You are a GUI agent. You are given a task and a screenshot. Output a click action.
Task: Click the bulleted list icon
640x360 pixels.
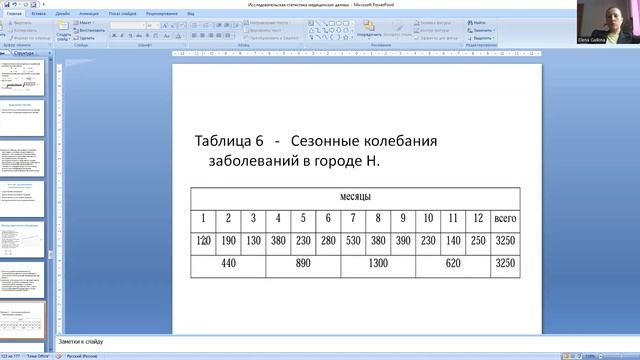click(195, 25)
